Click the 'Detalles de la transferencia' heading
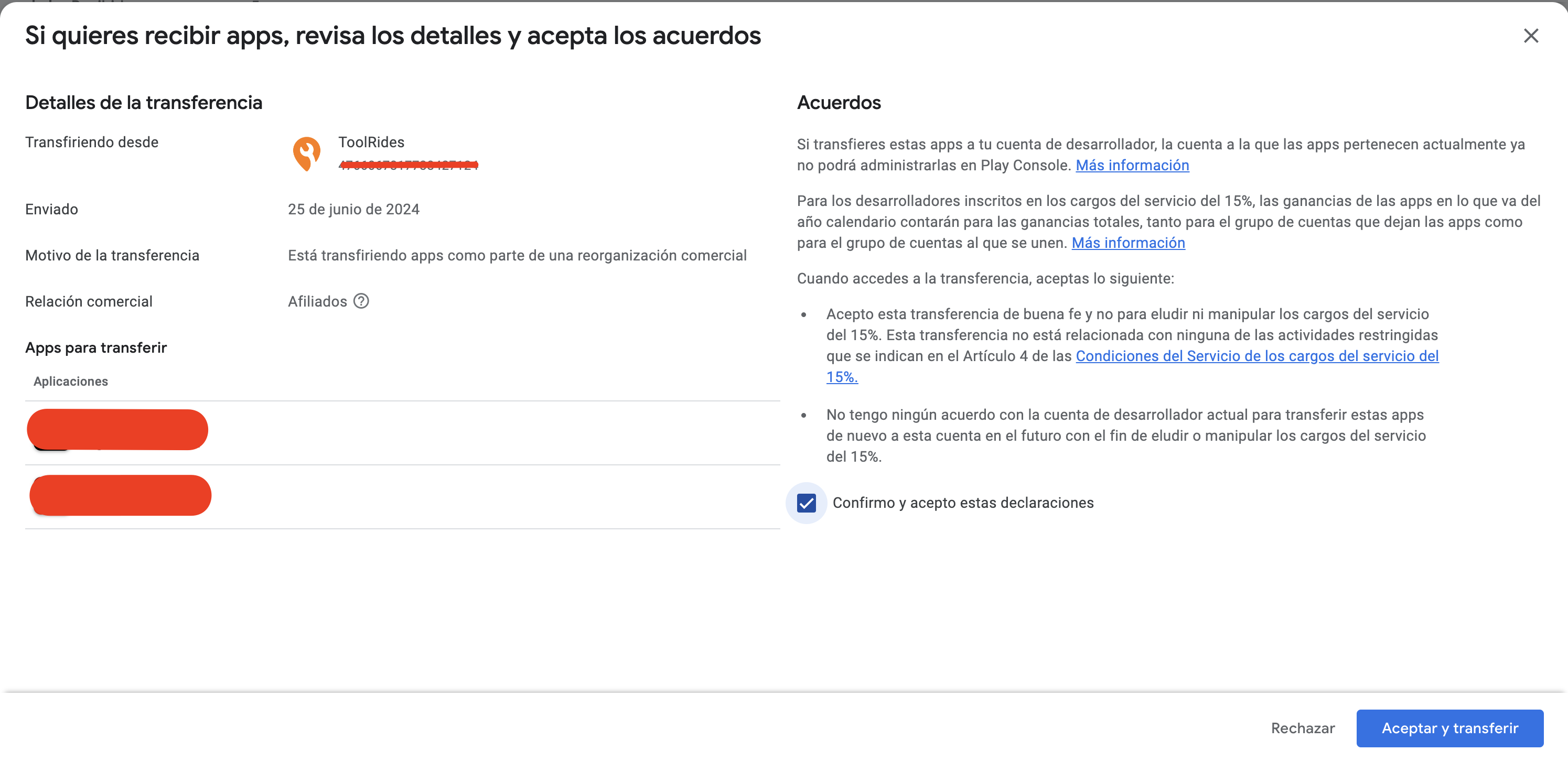The width and height of the screenshot is (1568, 762). click(x=144, y=102)
